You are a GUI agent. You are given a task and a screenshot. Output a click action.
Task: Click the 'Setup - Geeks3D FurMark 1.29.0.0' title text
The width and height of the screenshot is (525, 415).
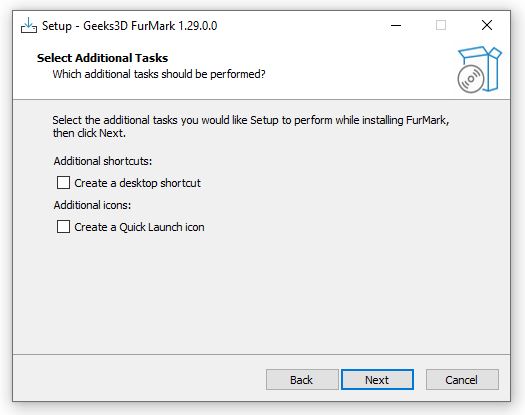[x=130, y=26]
